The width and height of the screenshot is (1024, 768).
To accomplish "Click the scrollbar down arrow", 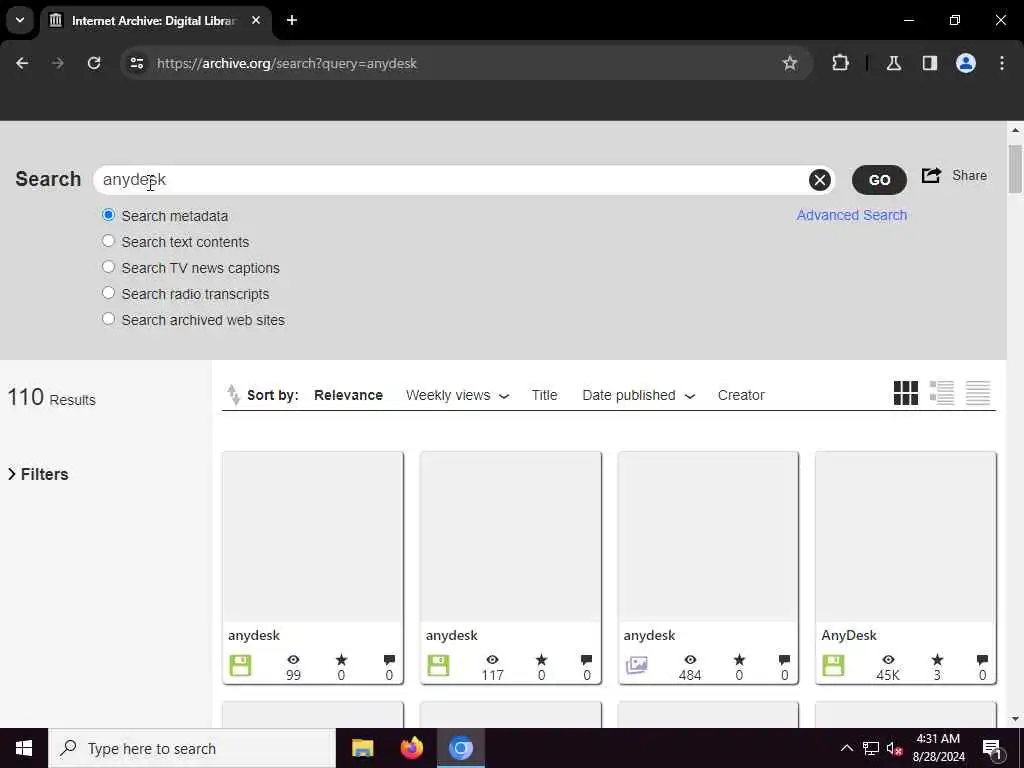I will 1015,719.
